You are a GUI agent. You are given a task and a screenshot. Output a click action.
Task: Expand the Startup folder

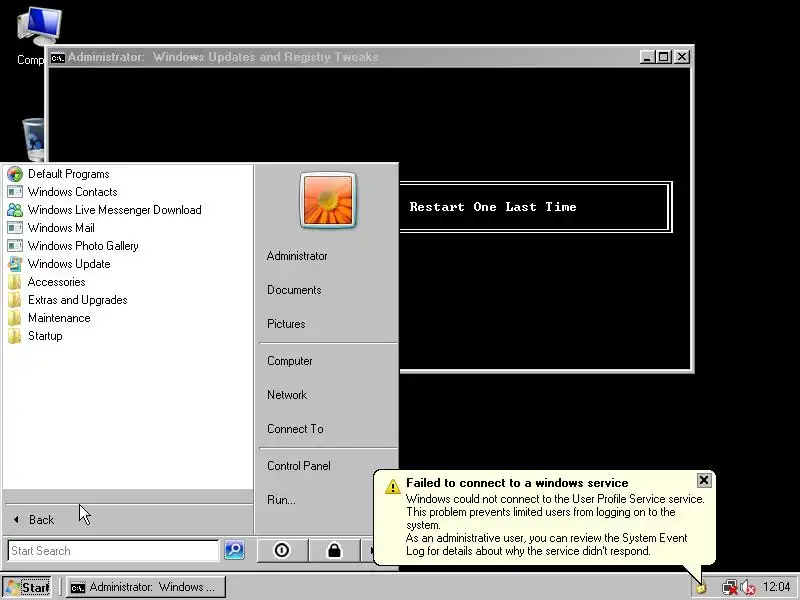[x=45, y=336]
